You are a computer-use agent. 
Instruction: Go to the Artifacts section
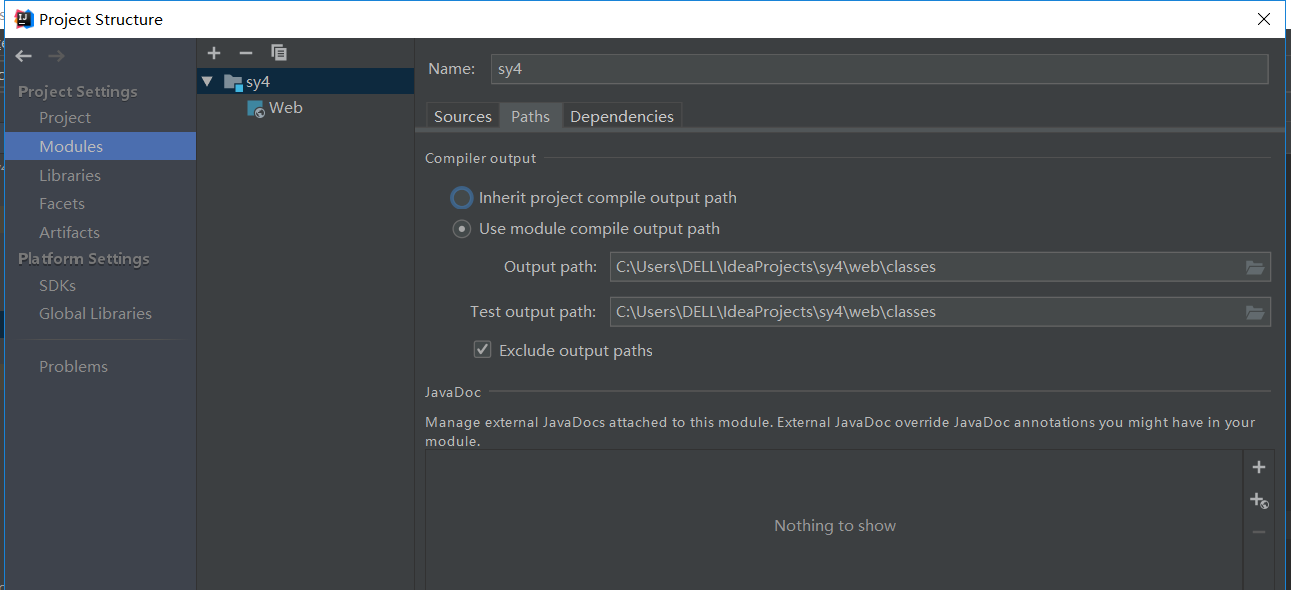69,232
